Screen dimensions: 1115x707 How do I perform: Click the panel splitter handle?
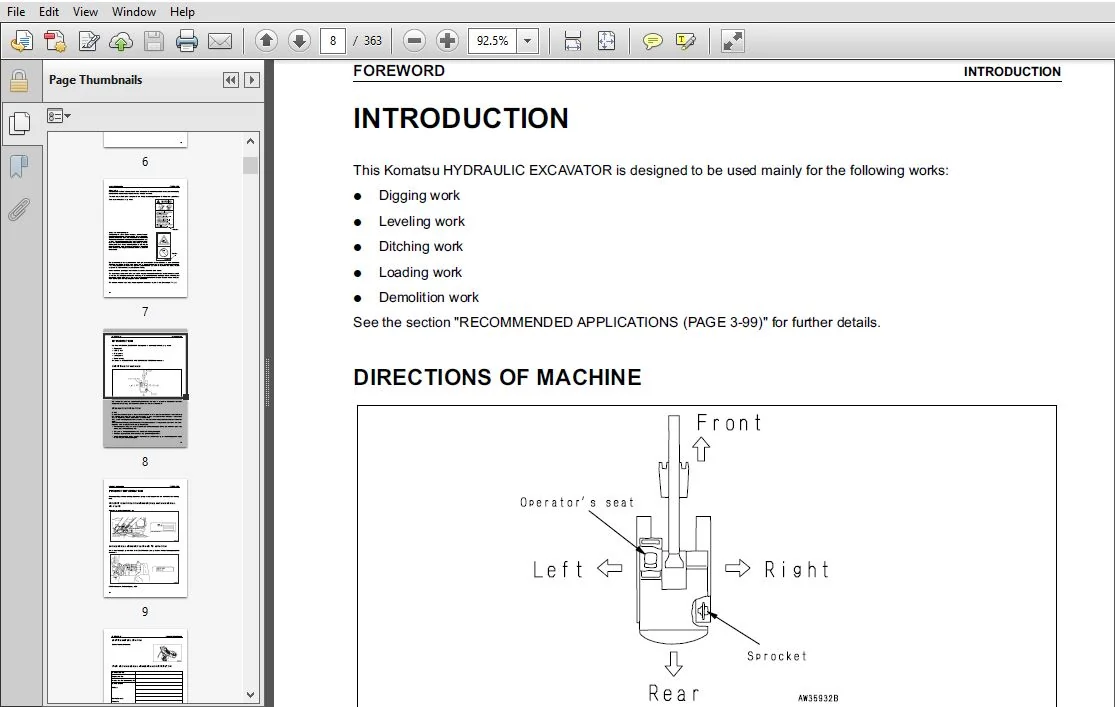268,383
